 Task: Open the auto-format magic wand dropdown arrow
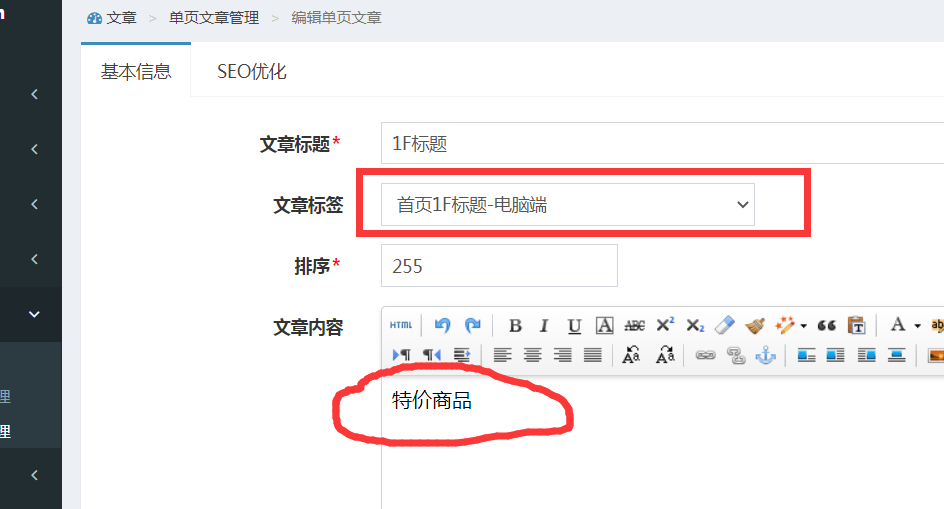point(803,326)
